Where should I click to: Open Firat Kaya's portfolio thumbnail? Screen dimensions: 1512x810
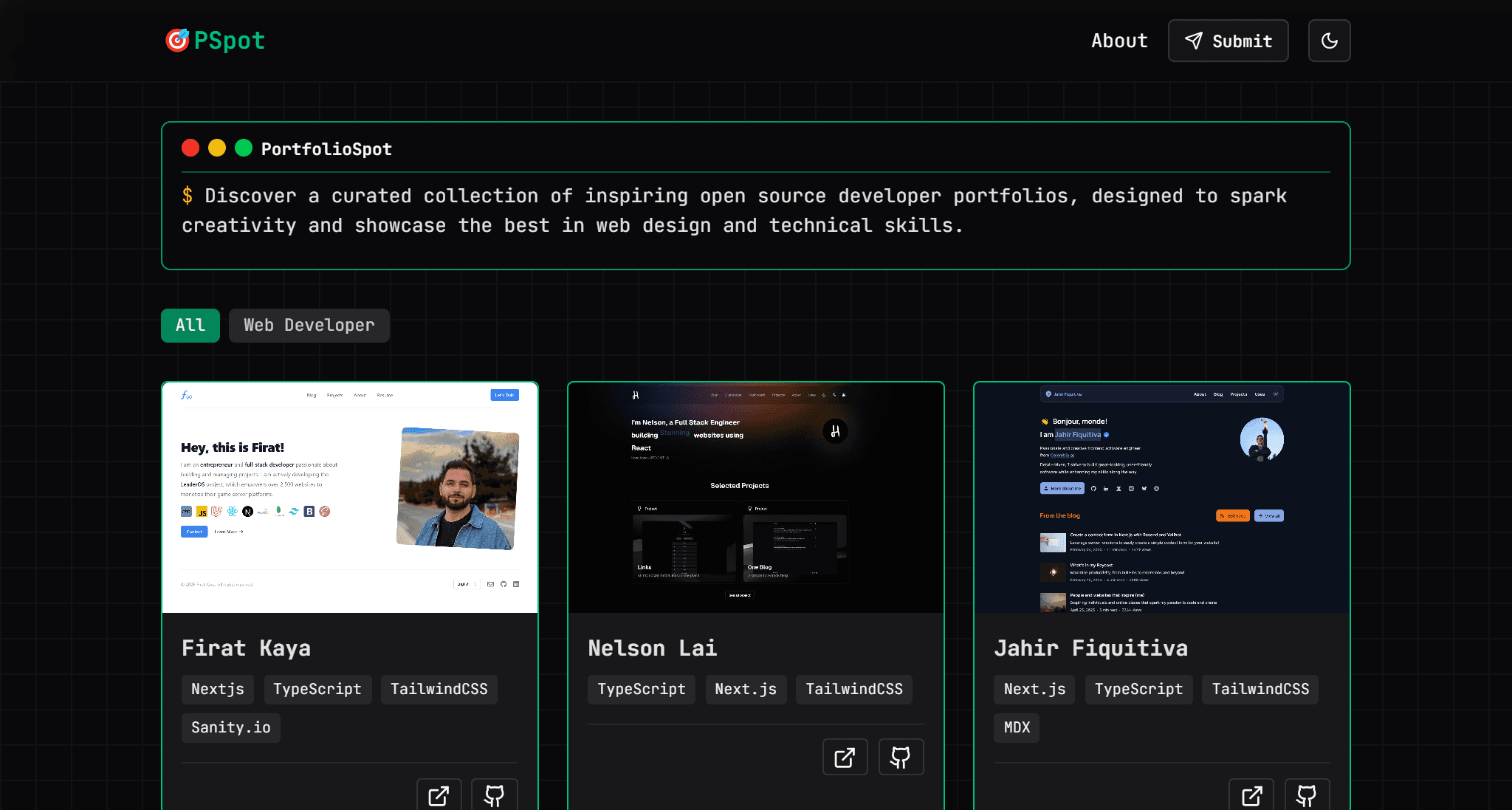[x=350, y=498]
